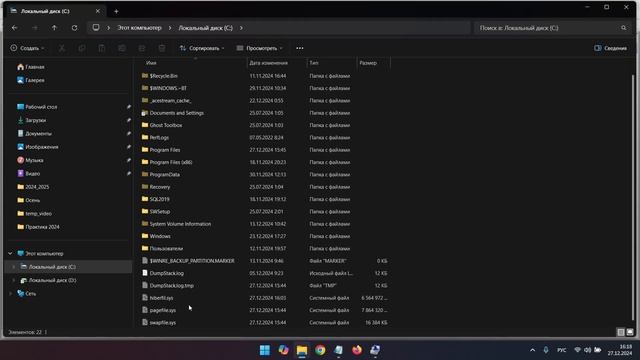Open Изображения quick access item
The width and height of the screenshot is (640, 360).
(38, 147)
